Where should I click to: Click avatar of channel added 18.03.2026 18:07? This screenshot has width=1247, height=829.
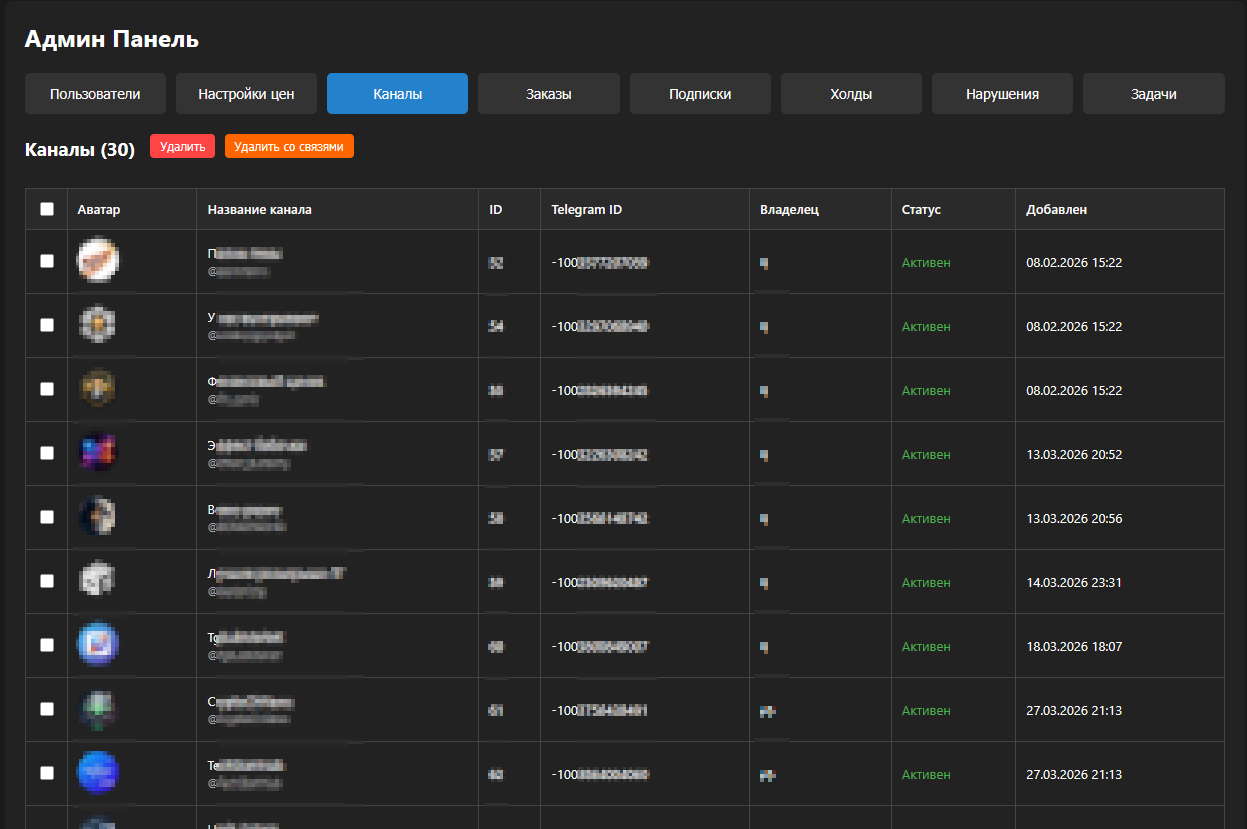98,645
